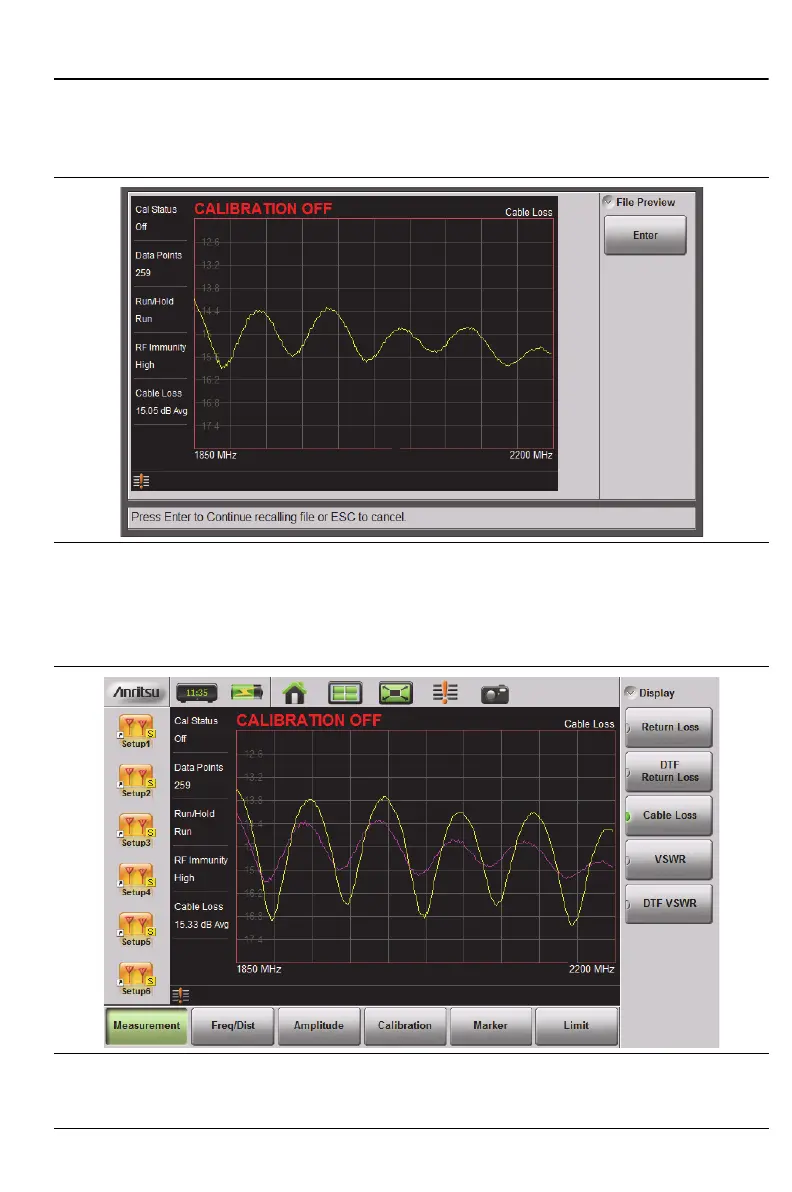Open the Amplitude main menu
The height and width of the screenshot is (1192, 792).
[x=318, y=1026]
